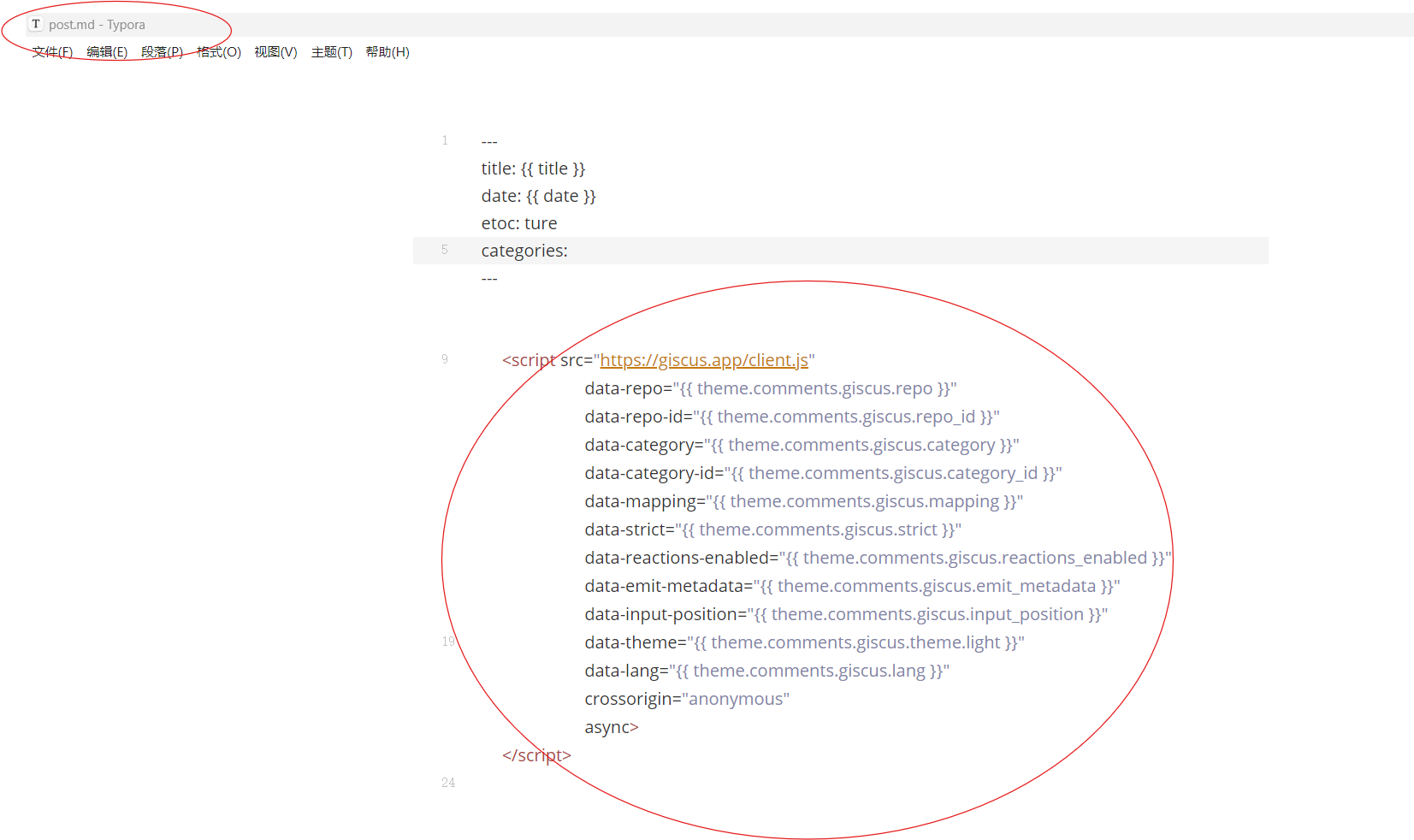Click the opening '---' front matter delimiter
Screen dimensions: 1414x840
click(489, 141)
